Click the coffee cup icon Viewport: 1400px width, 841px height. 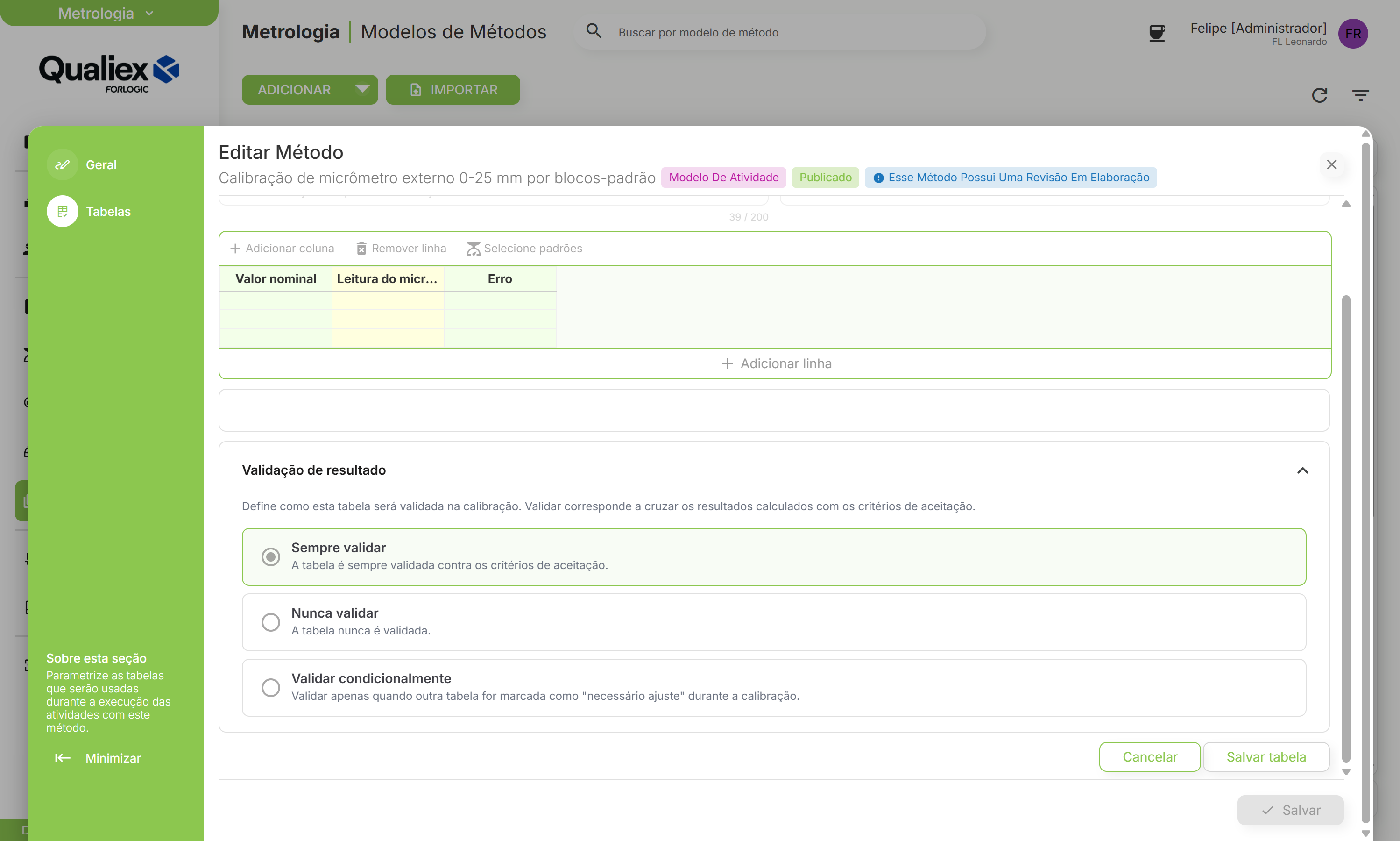[x=1157, y=34]
